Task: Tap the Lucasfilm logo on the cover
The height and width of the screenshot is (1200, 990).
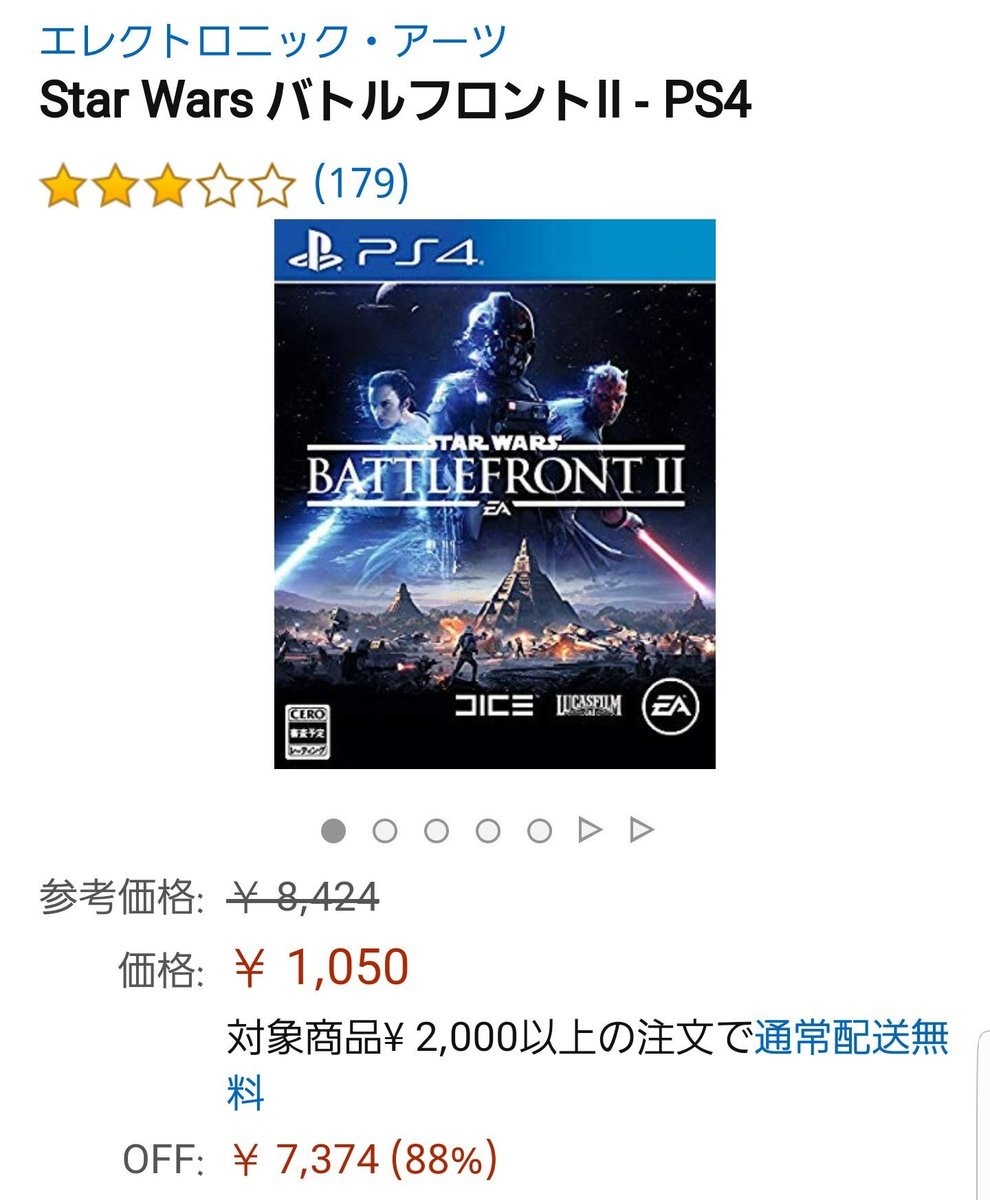Action: pos(589,706)
